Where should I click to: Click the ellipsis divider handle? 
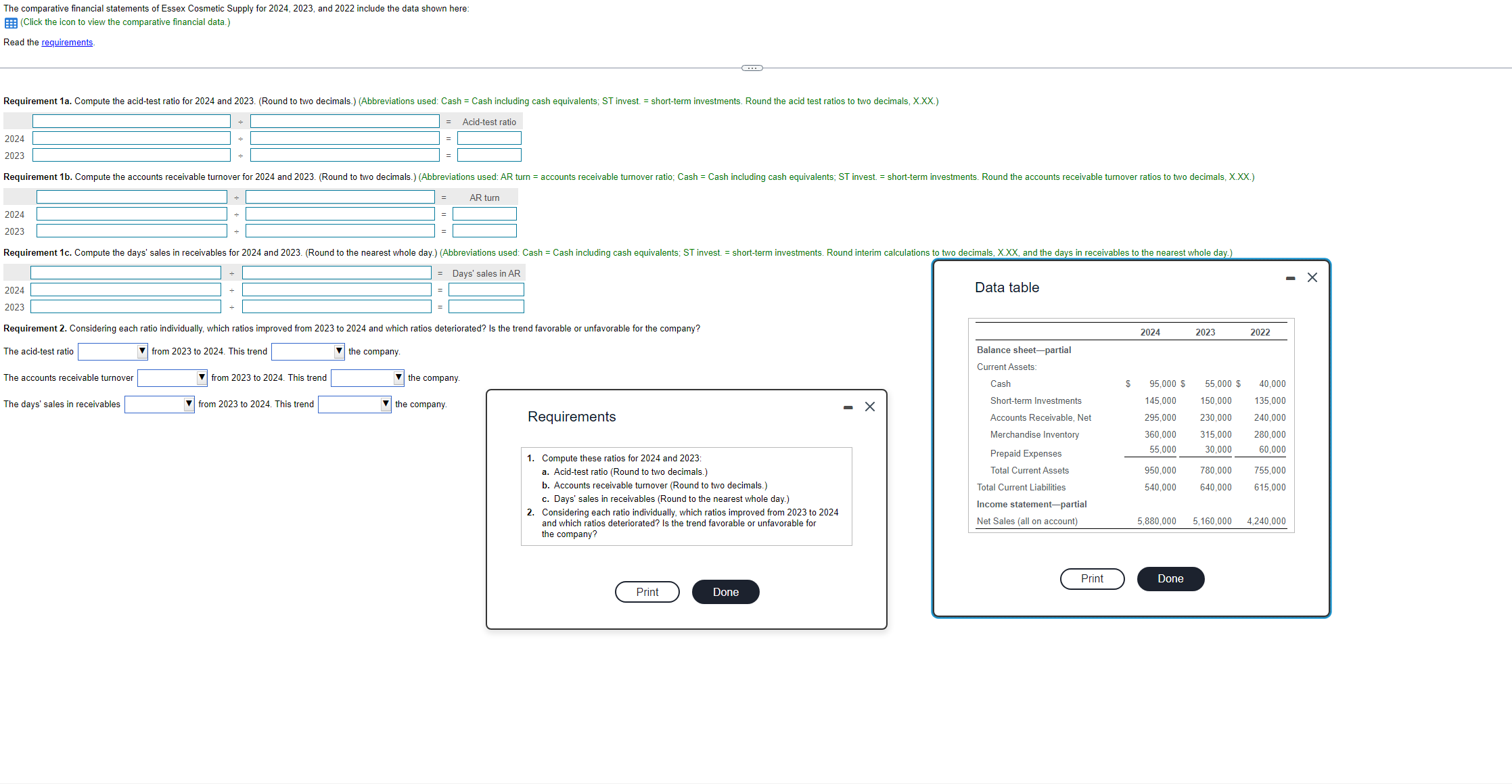[x=752, y=68]
